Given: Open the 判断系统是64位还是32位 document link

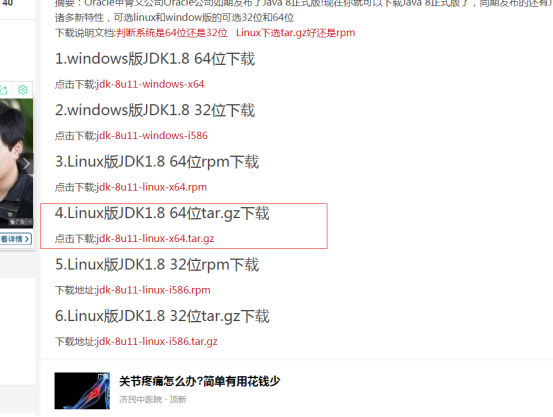Looking at the screenshot, I should (172, 33).
